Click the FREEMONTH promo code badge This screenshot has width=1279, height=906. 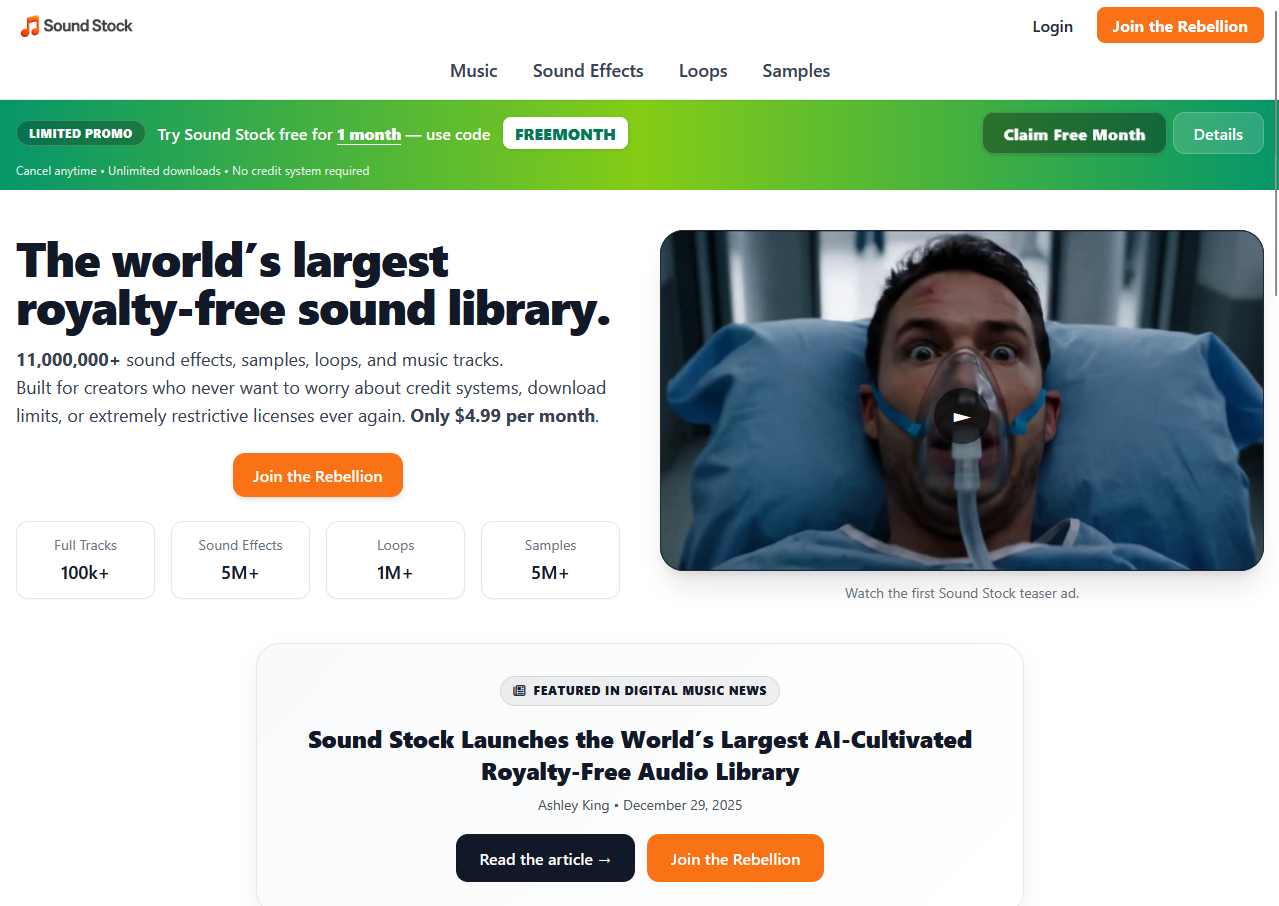tap(565, 134)
